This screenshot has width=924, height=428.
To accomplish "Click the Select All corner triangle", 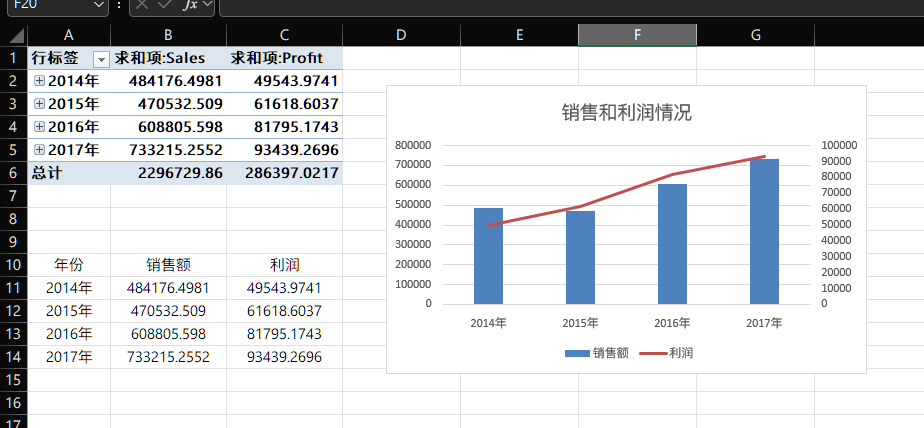I will (x=13, y=35).
